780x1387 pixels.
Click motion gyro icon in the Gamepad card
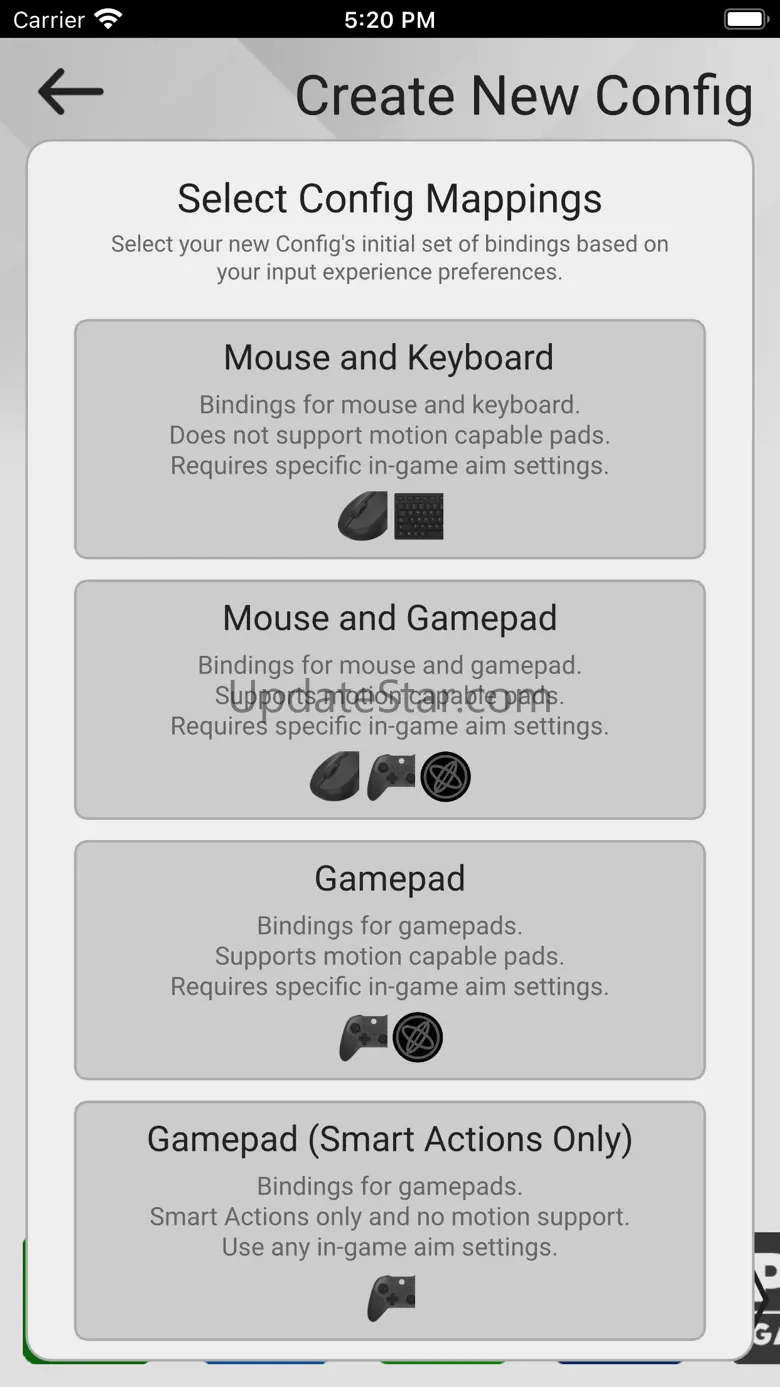[417, 1037]
